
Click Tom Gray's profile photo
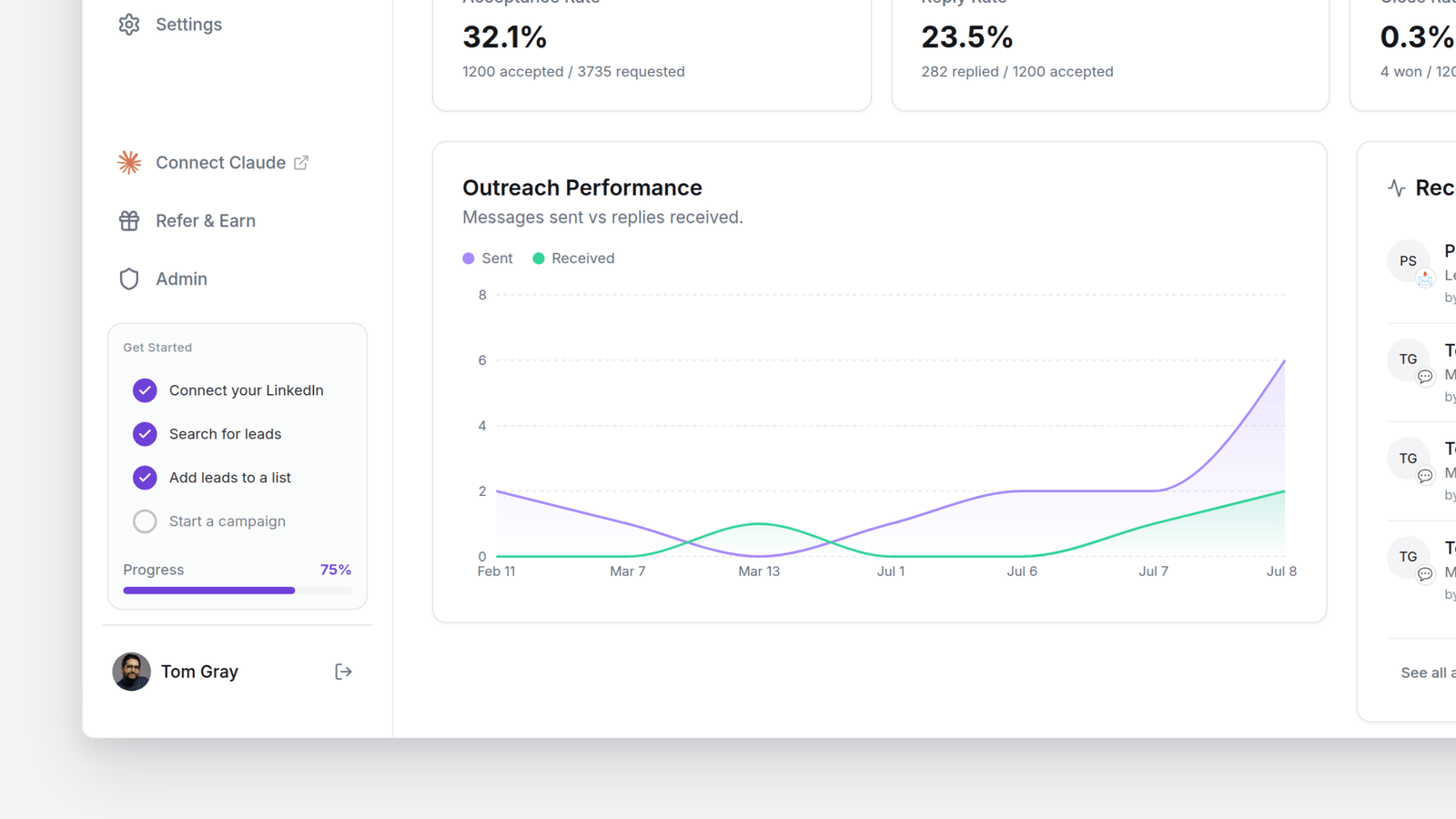(x=131, y=672)
